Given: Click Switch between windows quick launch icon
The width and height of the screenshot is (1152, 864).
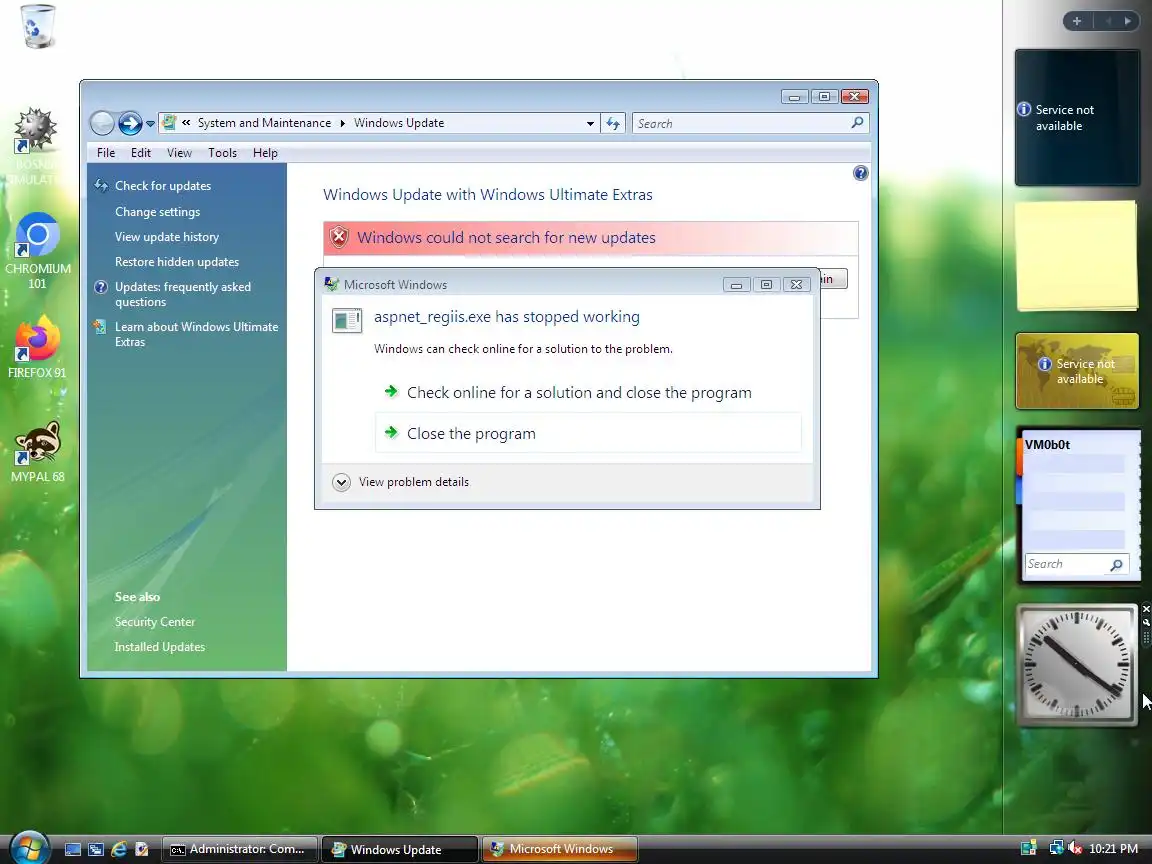Looking at the screenshot, I should coord(96,849).
